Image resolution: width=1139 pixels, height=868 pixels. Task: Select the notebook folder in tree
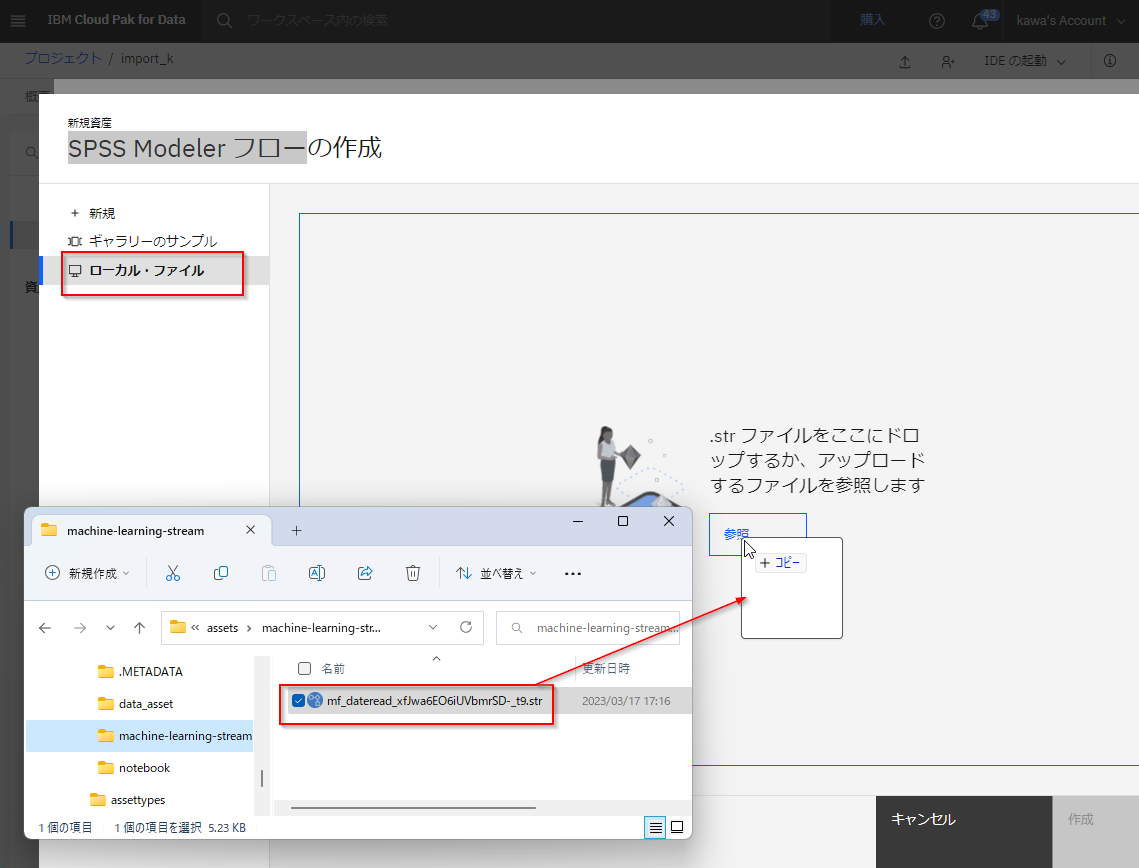[134, 768]
